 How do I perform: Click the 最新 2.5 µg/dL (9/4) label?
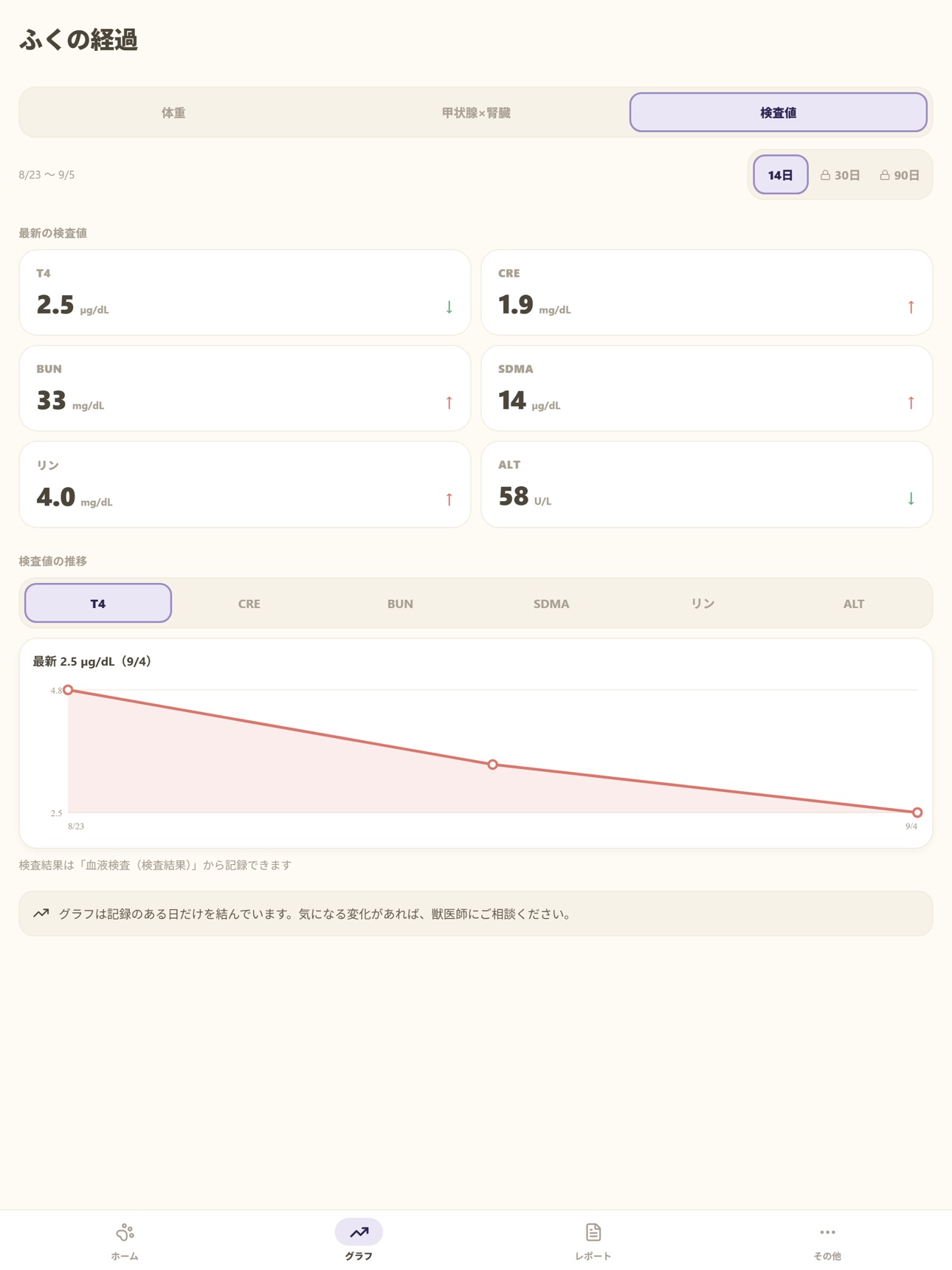[94, 662]
